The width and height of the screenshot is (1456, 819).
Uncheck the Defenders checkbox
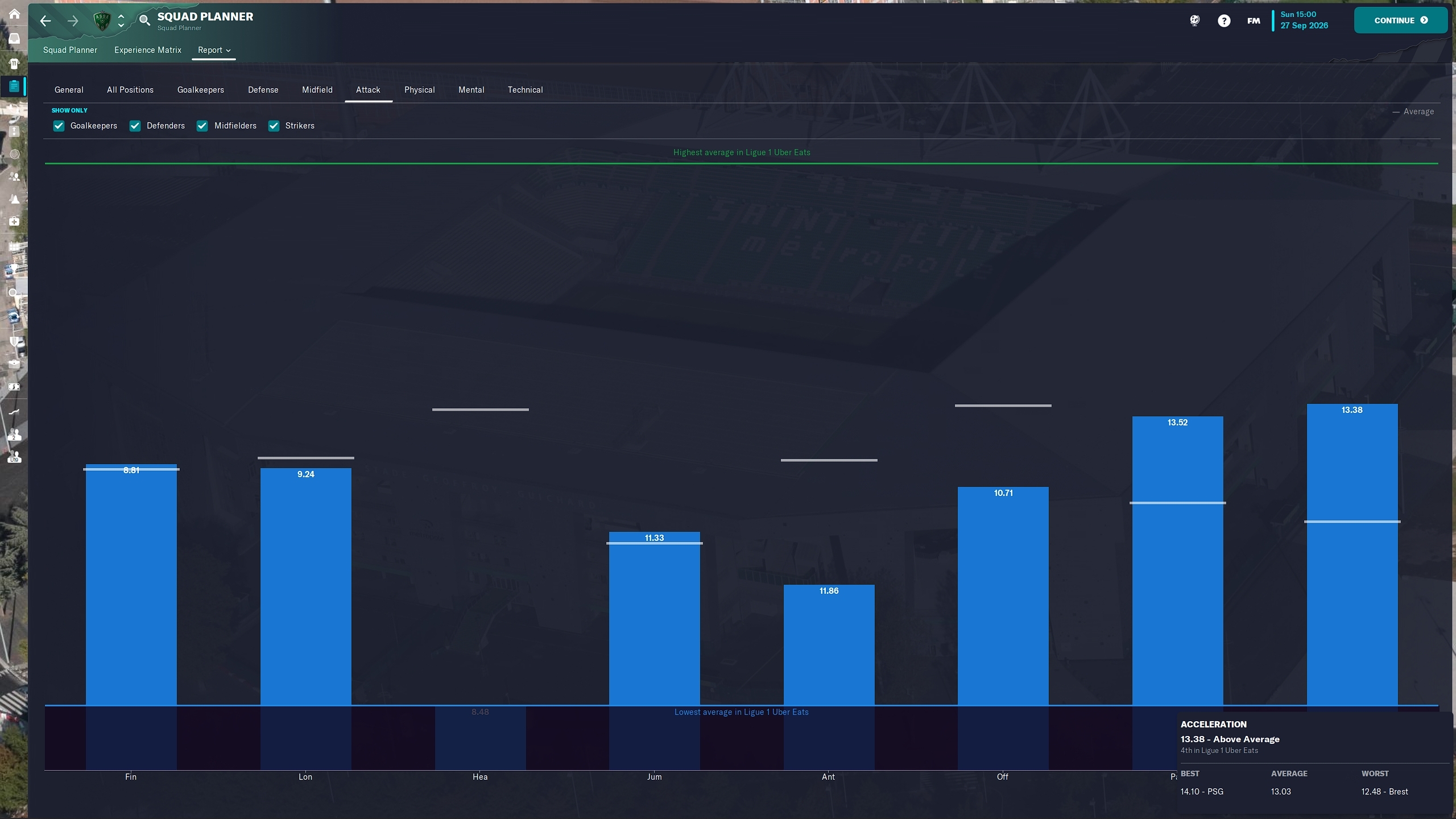point(135,126)
